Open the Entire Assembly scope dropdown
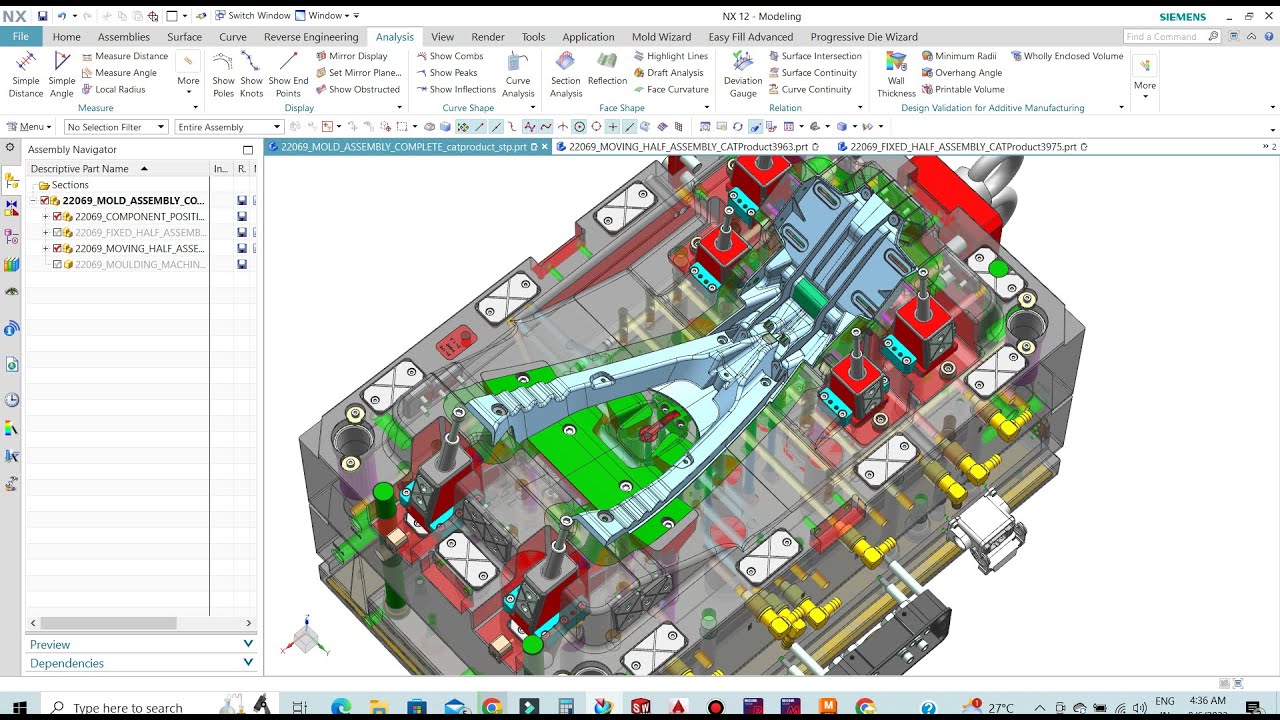The height and width of the screenshot is (720, 1280). point(229,127)
